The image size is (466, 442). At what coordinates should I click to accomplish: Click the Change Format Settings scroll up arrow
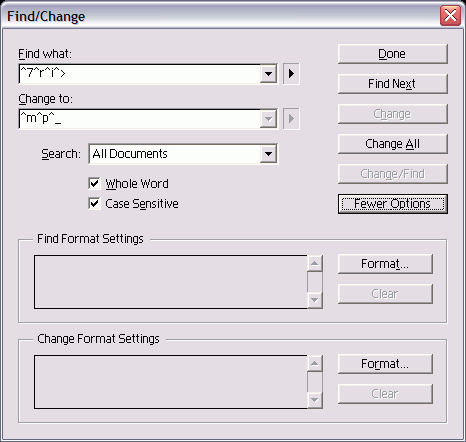coord(315,364)
